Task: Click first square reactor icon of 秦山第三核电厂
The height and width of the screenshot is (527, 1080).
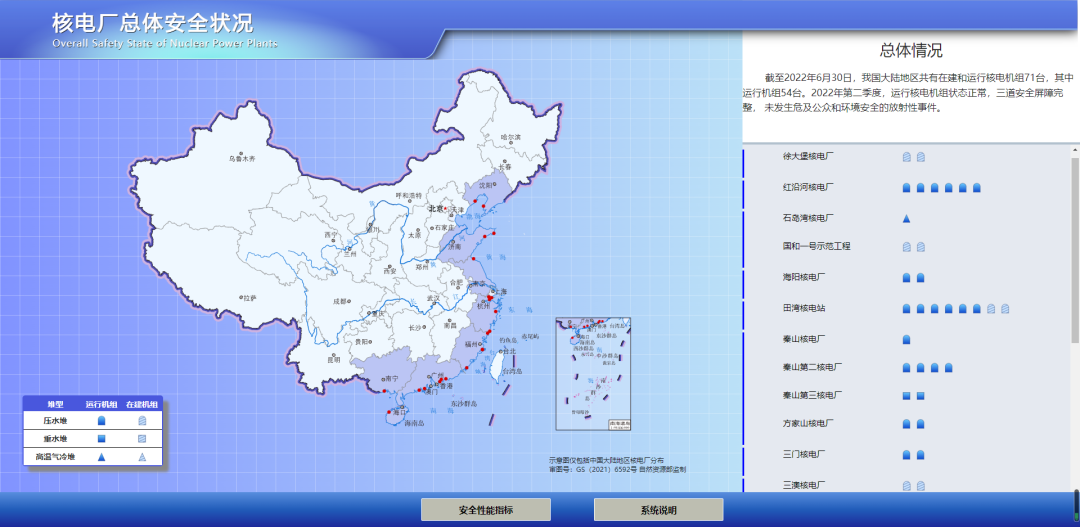Action: (x=906, y=396)
